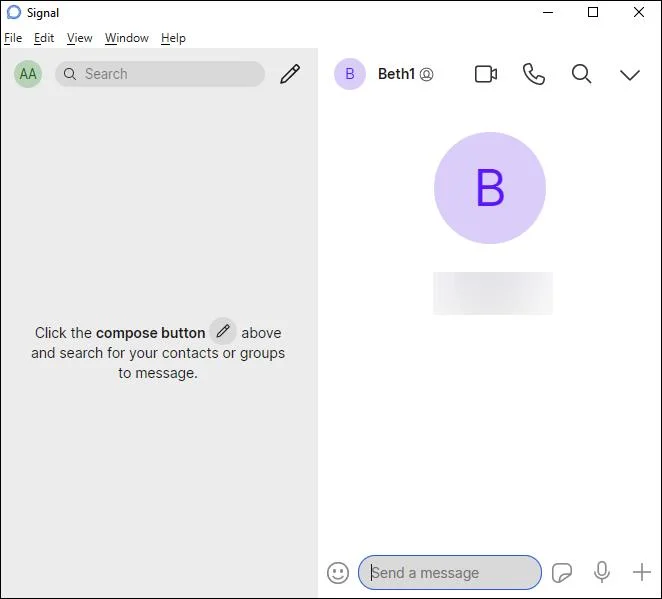Click the Signal logo in title bar
Image resolution: width=662 pixels, height=599 pixels.
click(14, 13)
